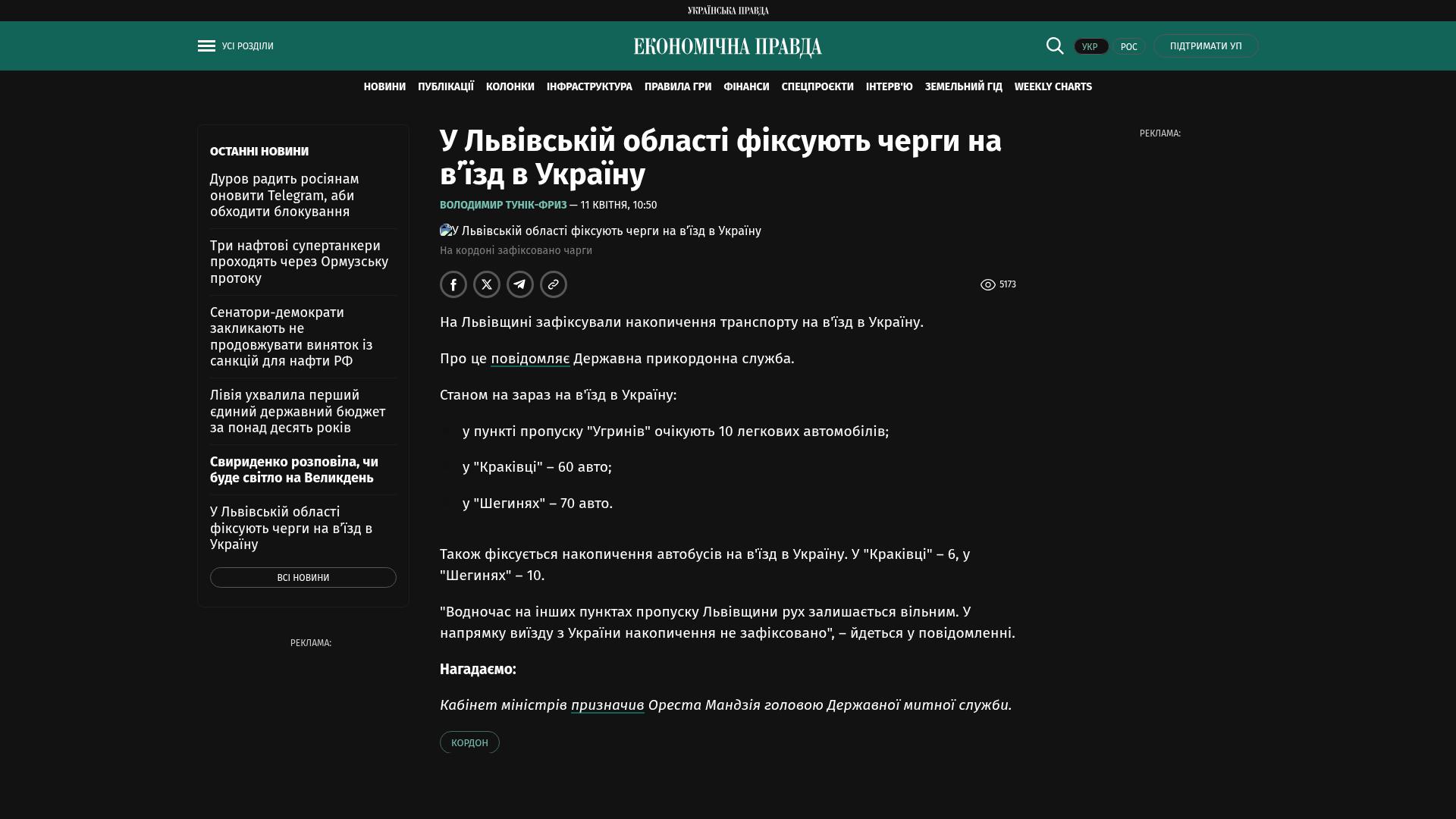Copy article link with chain icon
Viewport: 1456px width, 819px height.
point(554,284)
